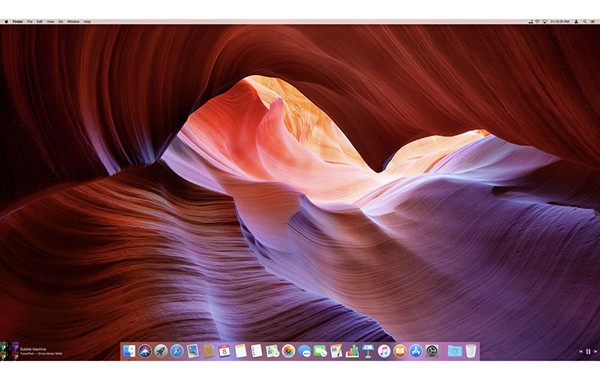Open the Apple menu

coord(6,21)
